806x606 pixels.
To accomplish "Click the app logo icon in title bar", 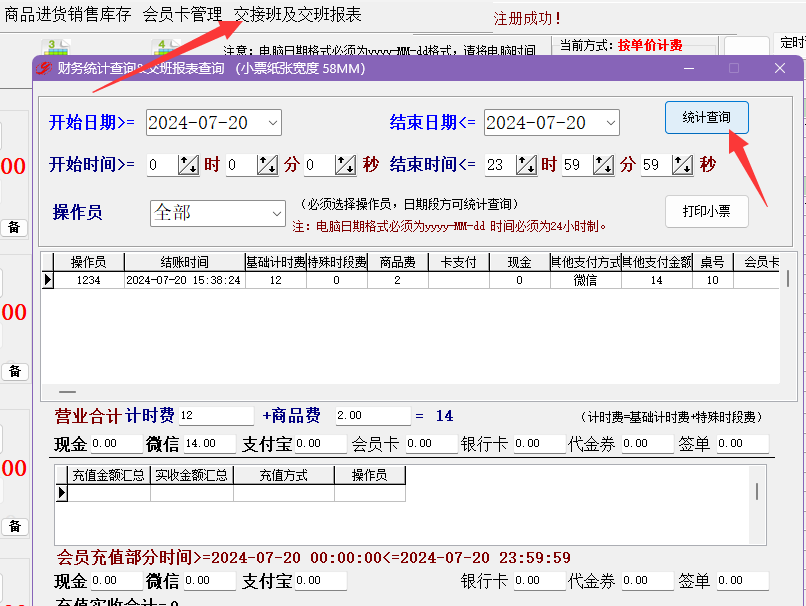I will point(44,68).
